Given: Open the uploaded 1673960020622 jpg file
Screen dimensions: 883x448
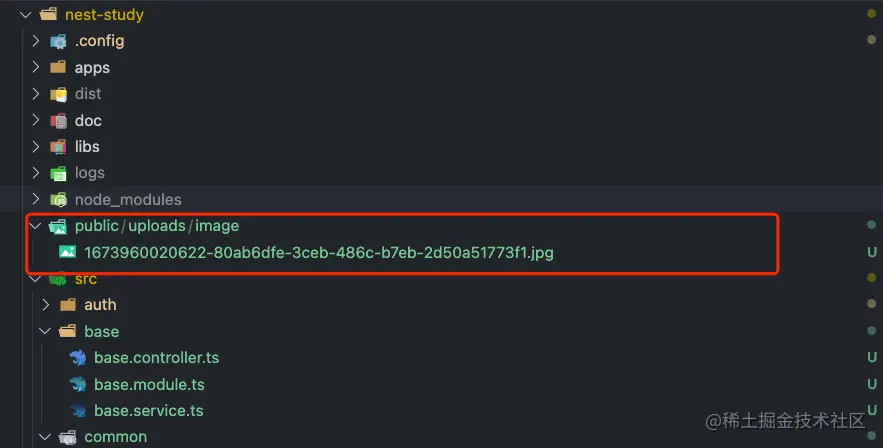Looking at the screenshot, I should coord(319,253).
